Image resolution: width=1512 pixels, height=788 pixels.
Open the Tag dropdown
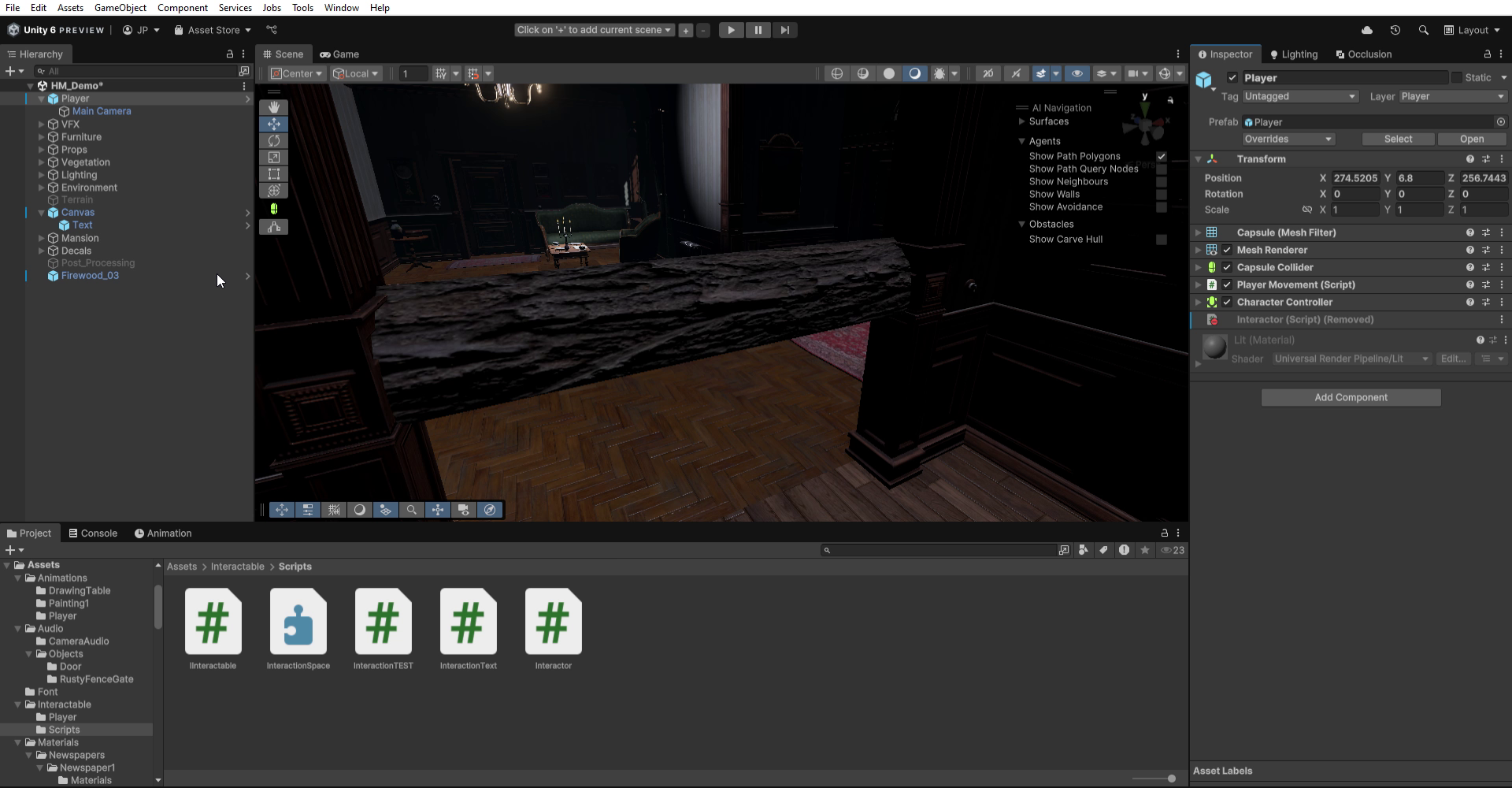point(1300,96)
